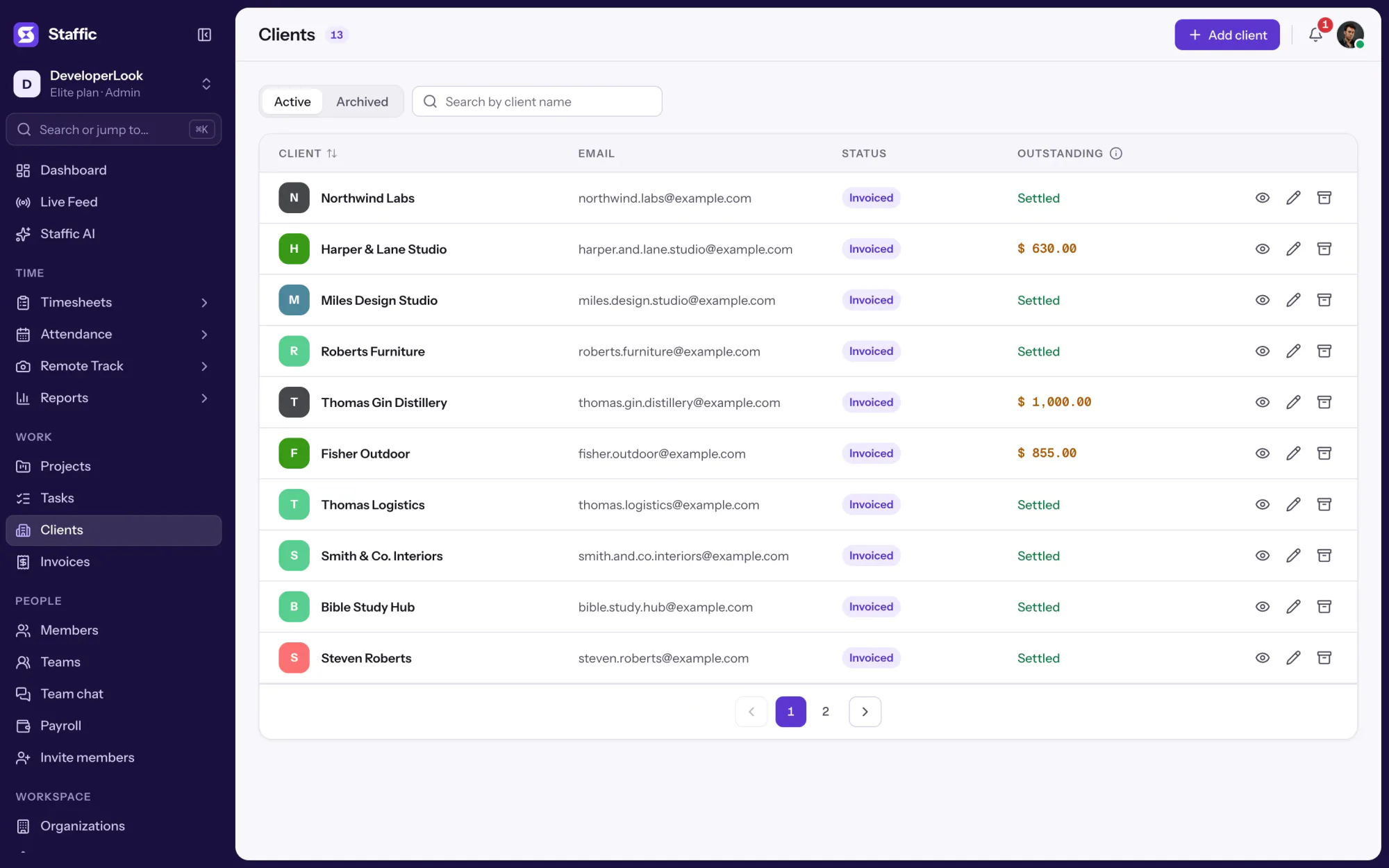Screen dimensions: 1389x868
Task: Edit Smith & Co. Interiors client
Action: [x=1293, y=556]
